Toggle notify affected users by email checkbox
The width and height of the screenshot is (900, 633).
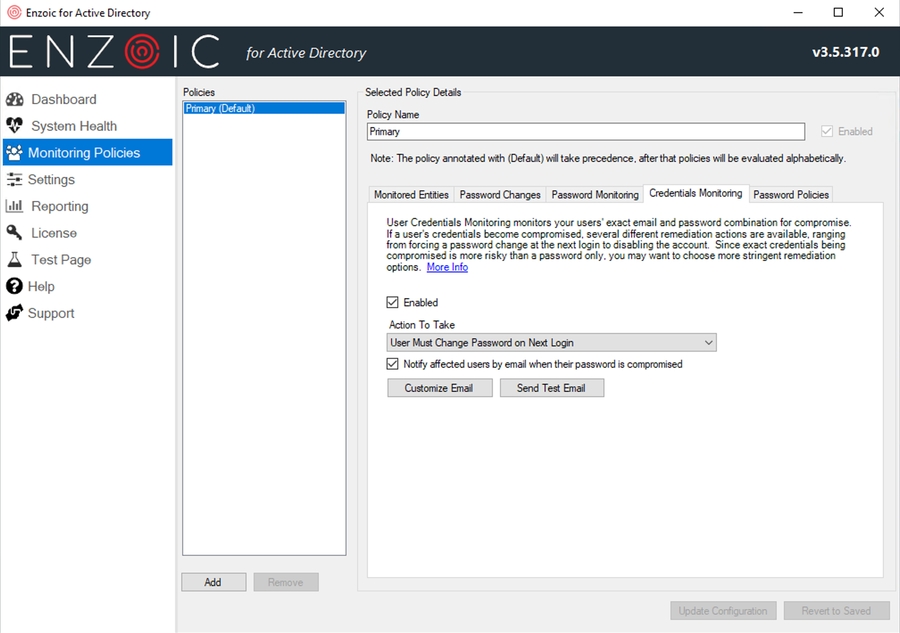coord(393,364)
